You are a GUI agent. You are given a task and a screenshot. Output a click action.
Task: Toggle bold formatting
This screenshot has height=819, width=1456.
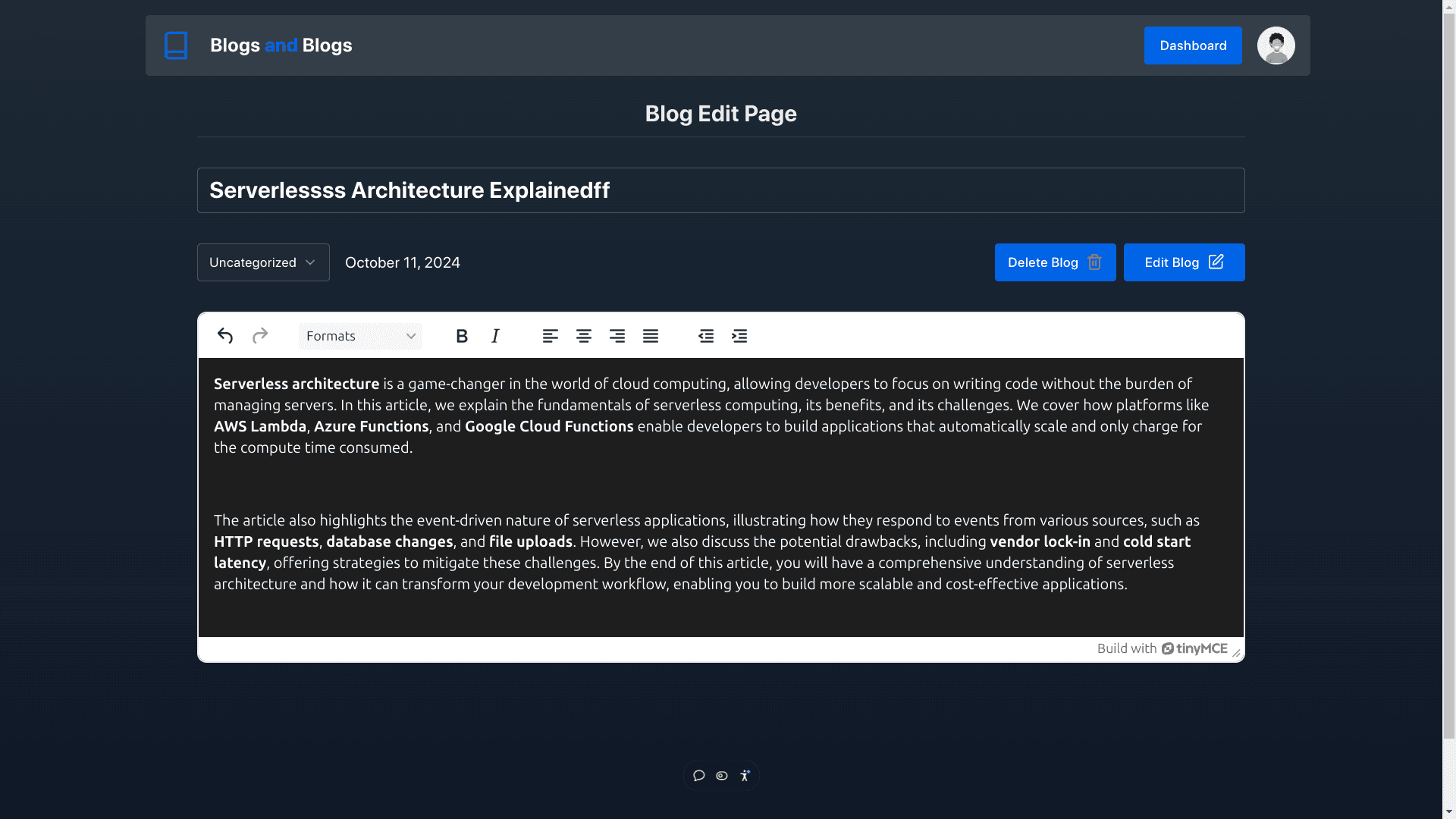coord(462,336)
